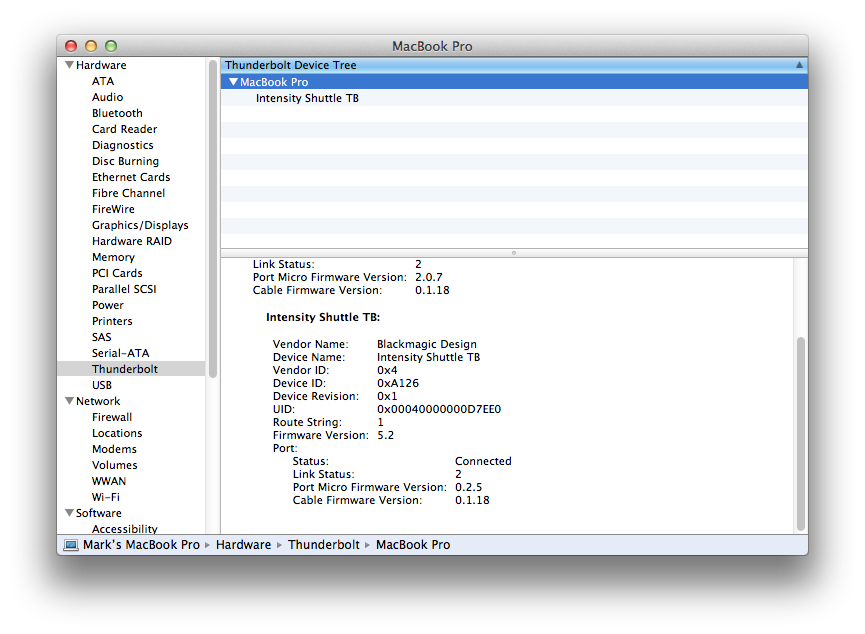Click the green zoom window button

pyautogui.click(x=111, y=46)
